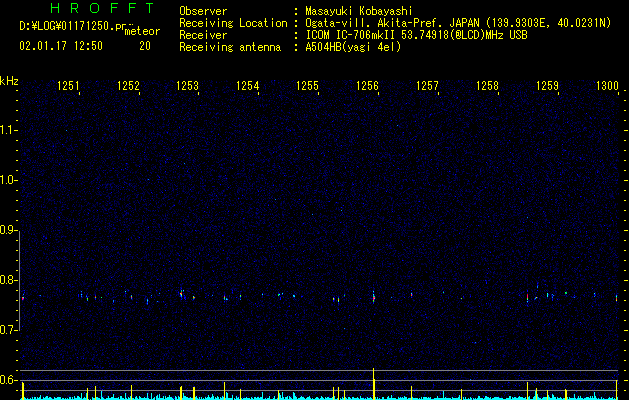Image resolution: width=629 pixels, height=400 pixels.
Task: Select the A504HB(yagi 4el) antenna text
Action: tap(353, 47)
